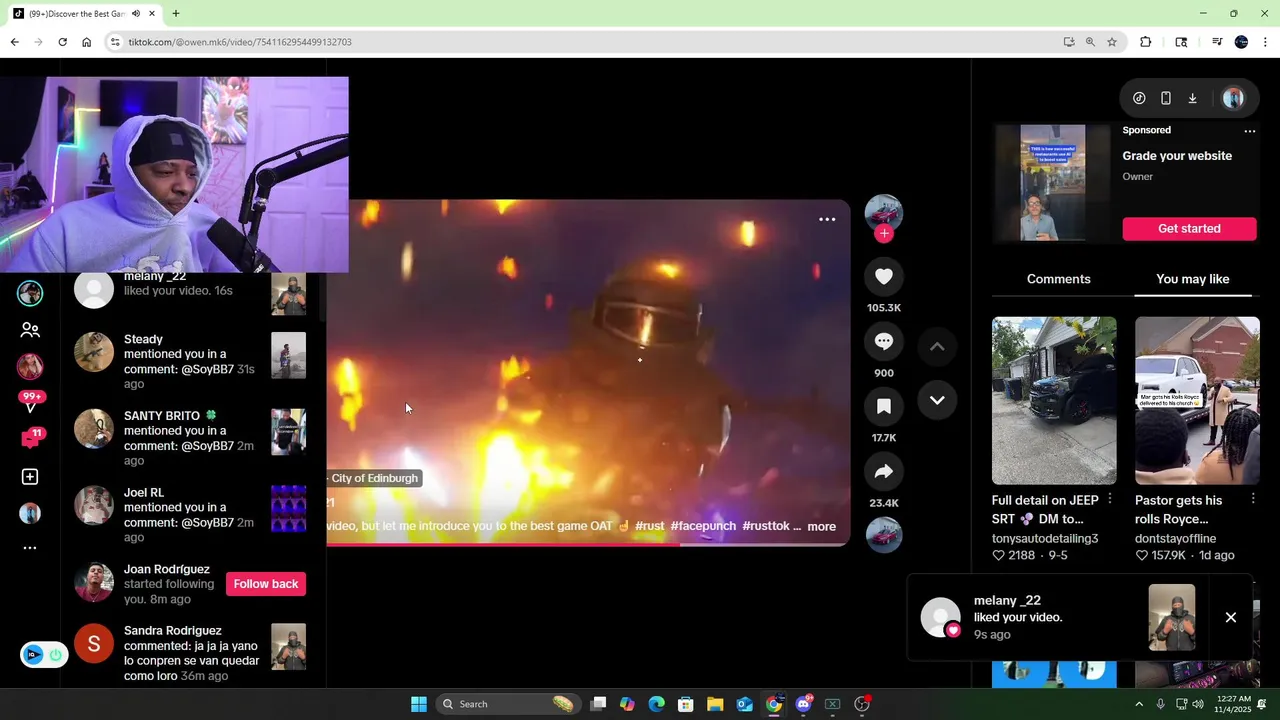Dismiss the melany _22 notification popup
This screenshot has height=720, width=1280.
pyautogui.click(x=1231, y=618)
